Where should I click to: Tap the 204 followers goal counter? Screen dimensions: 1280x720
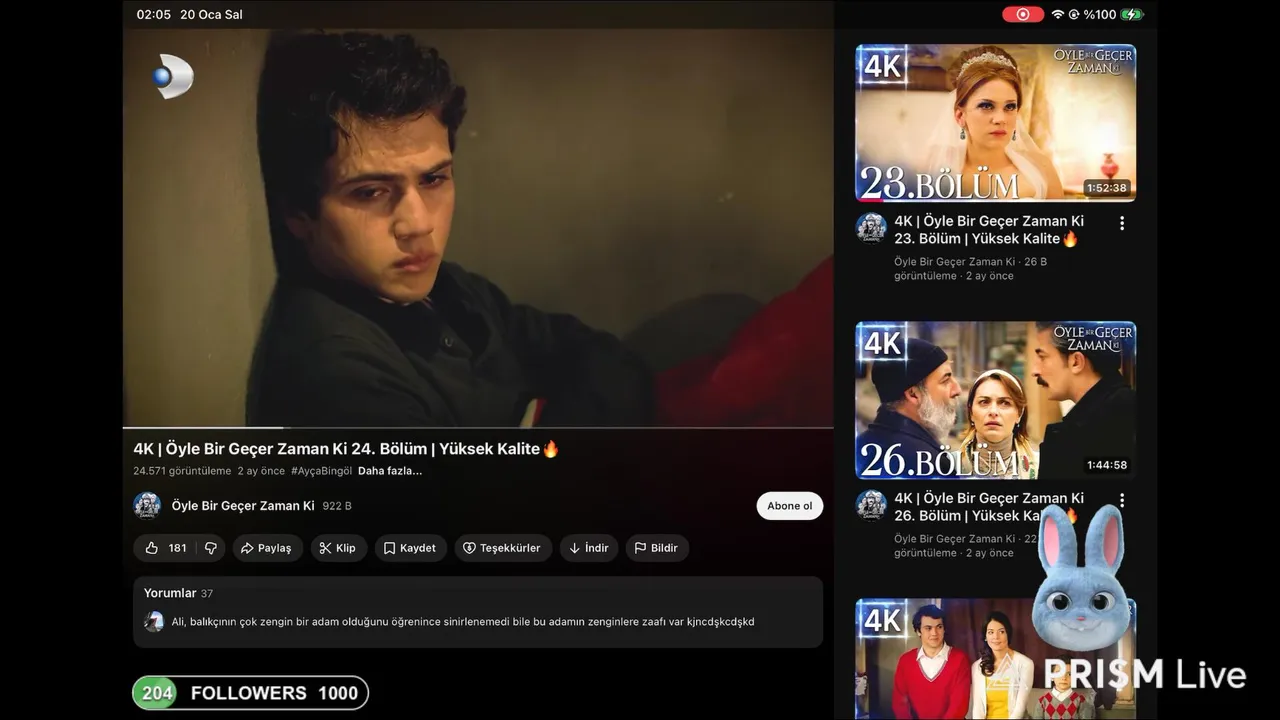click(x=250, y=693)
